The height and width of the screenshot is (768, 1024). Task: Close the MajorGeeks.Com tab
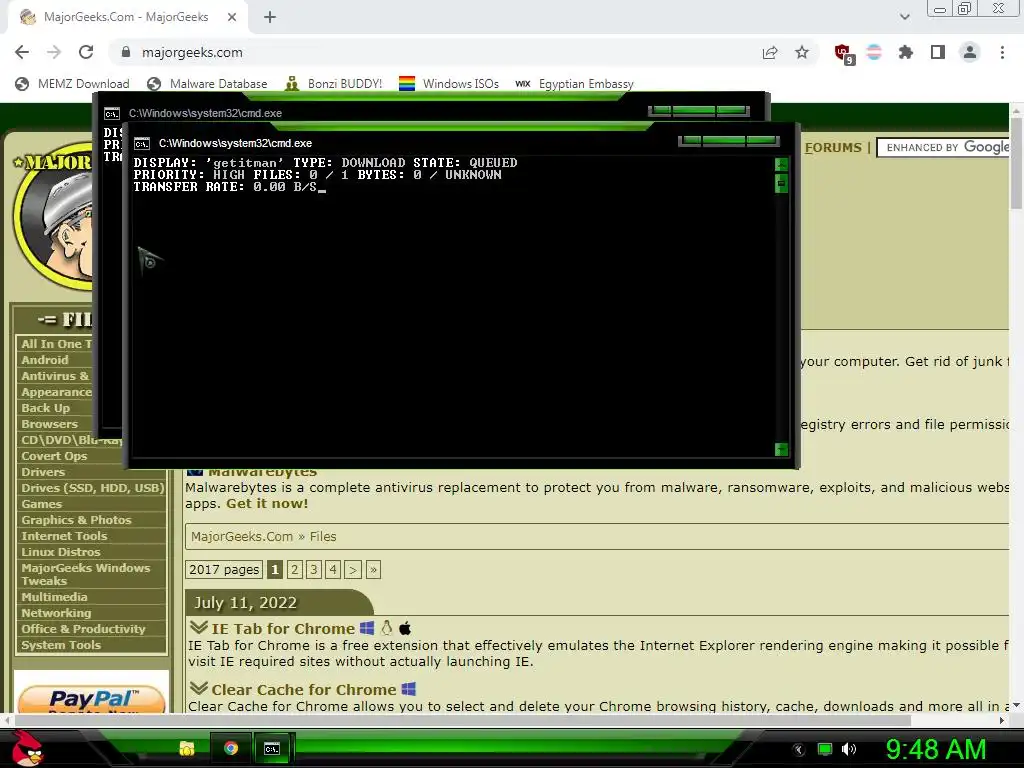click(232, 18)
